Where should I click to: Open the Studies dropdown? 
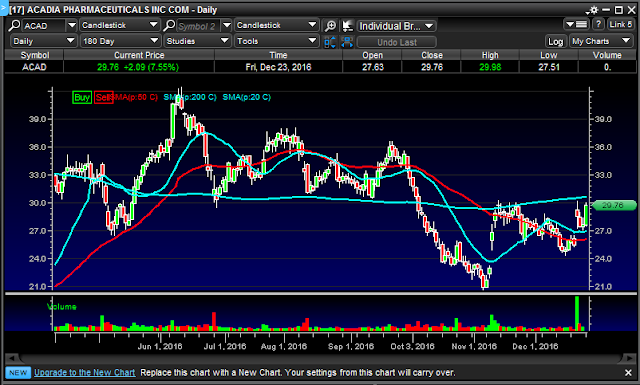point(198,41)
